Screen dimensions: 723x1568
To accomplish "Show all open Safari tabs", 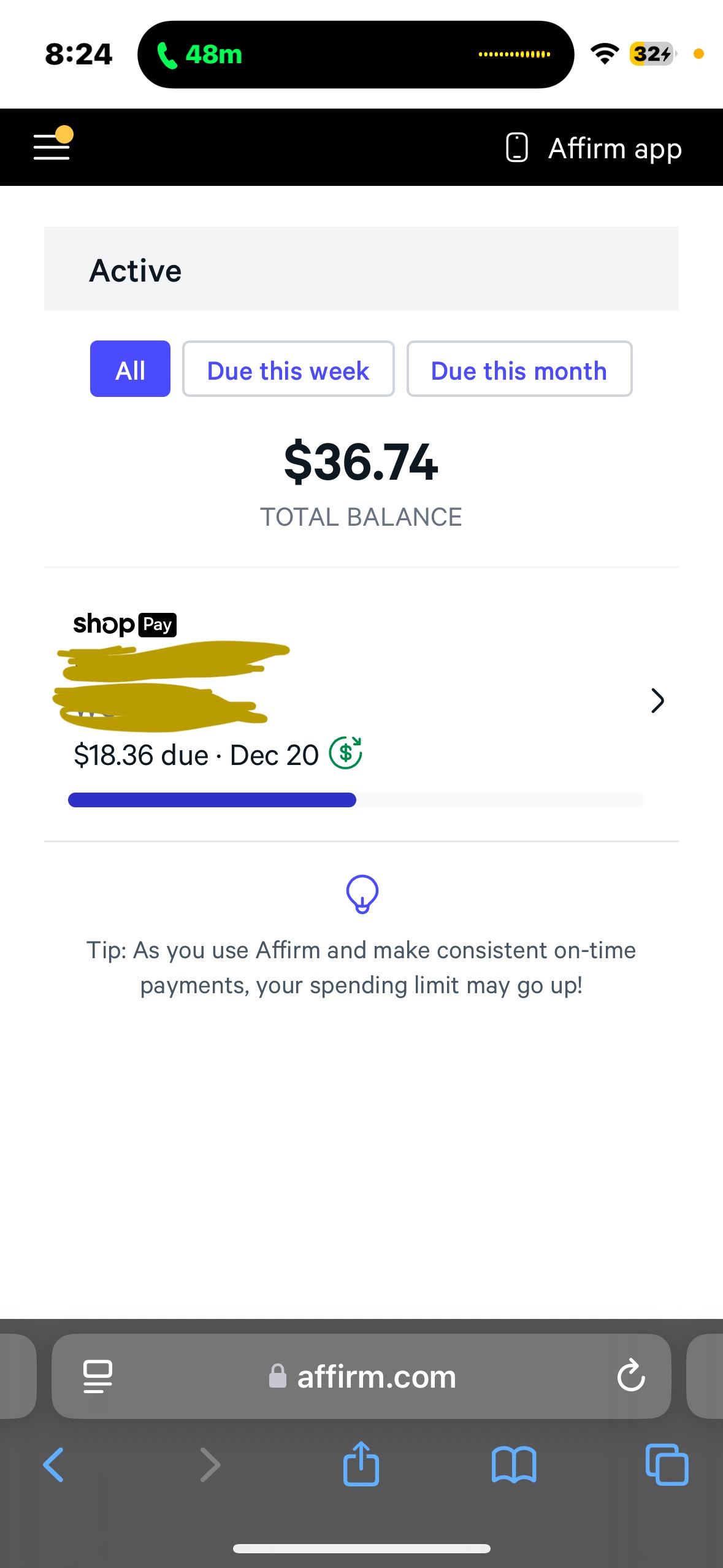I will coord(667,1465).
